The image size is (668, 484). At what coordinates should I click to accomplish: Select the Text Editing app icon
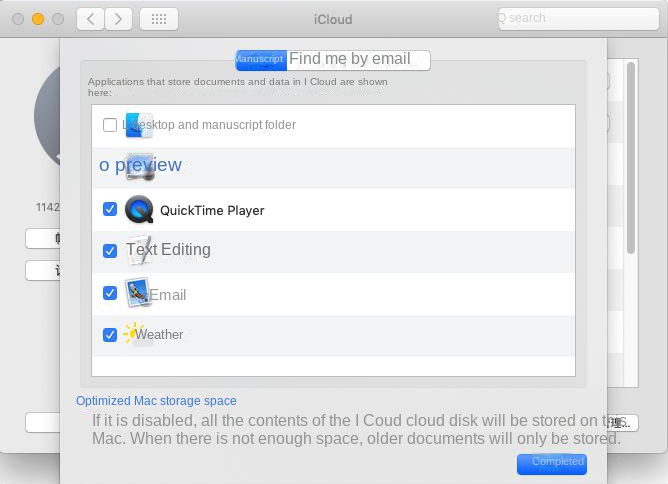[x=140, y=250]
